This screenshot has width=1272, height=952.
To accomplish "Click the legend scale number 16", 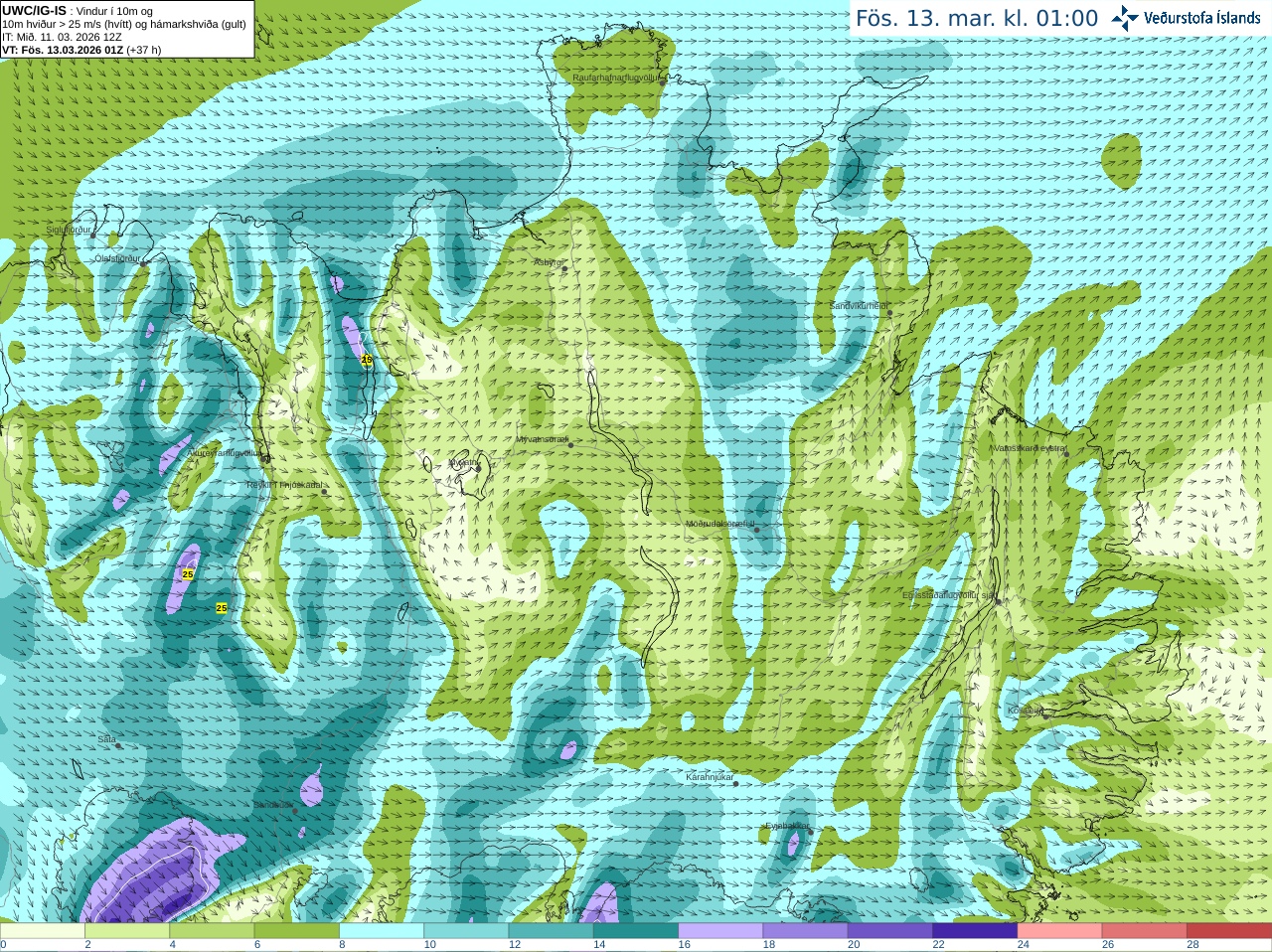I will tap(684, 945).
